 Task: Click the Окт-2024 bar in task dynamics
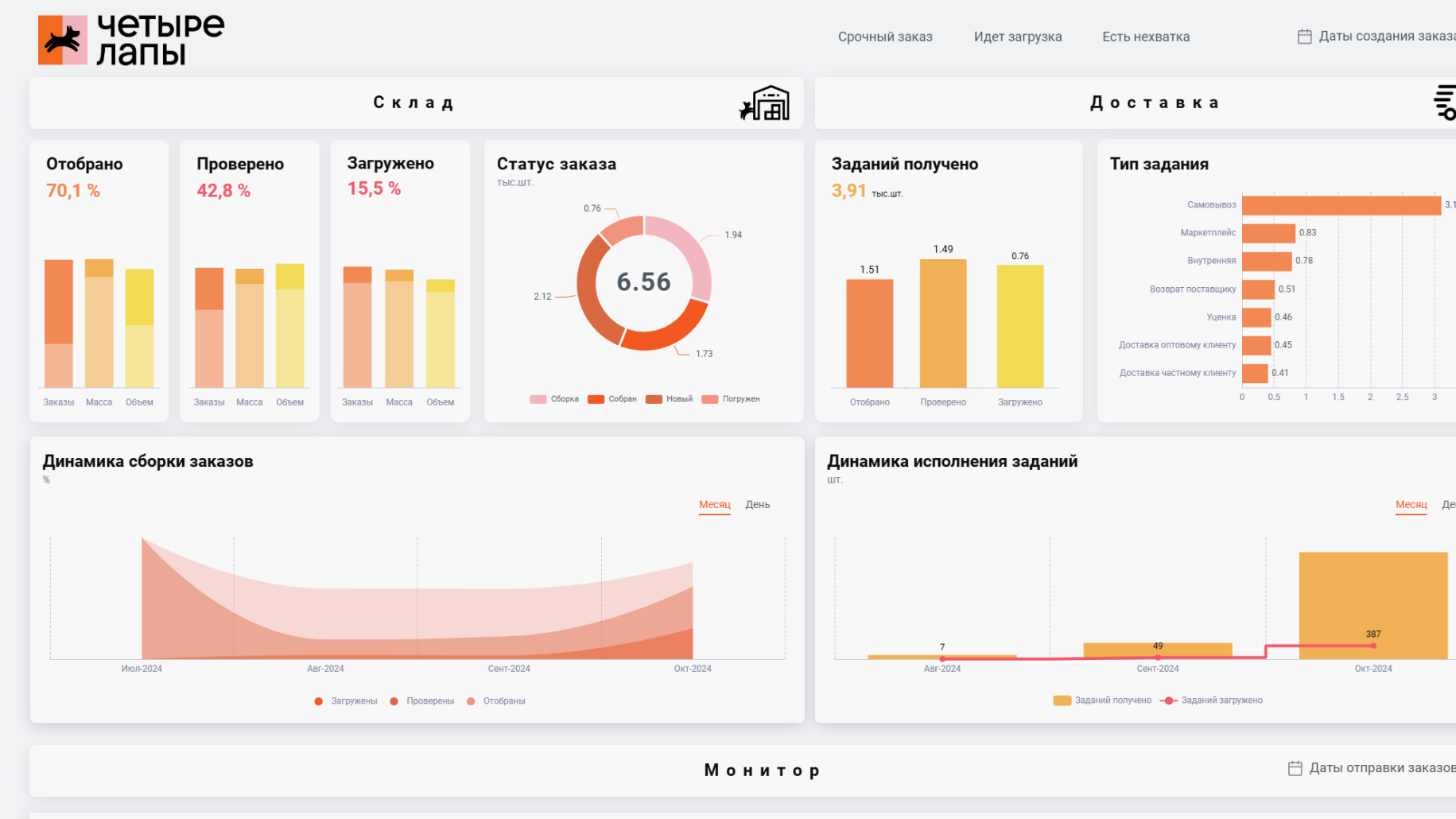click(x=1373, y=605)
